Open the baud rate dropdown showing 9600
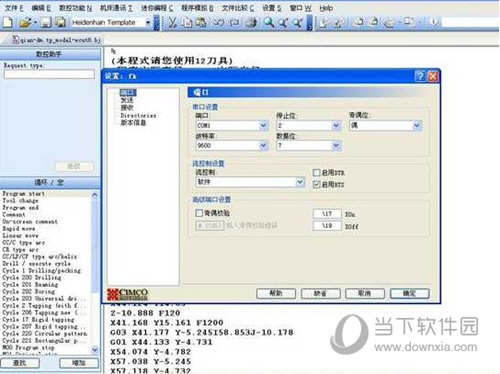This screenshot has height=374, width=500. [x=263, y=145]
